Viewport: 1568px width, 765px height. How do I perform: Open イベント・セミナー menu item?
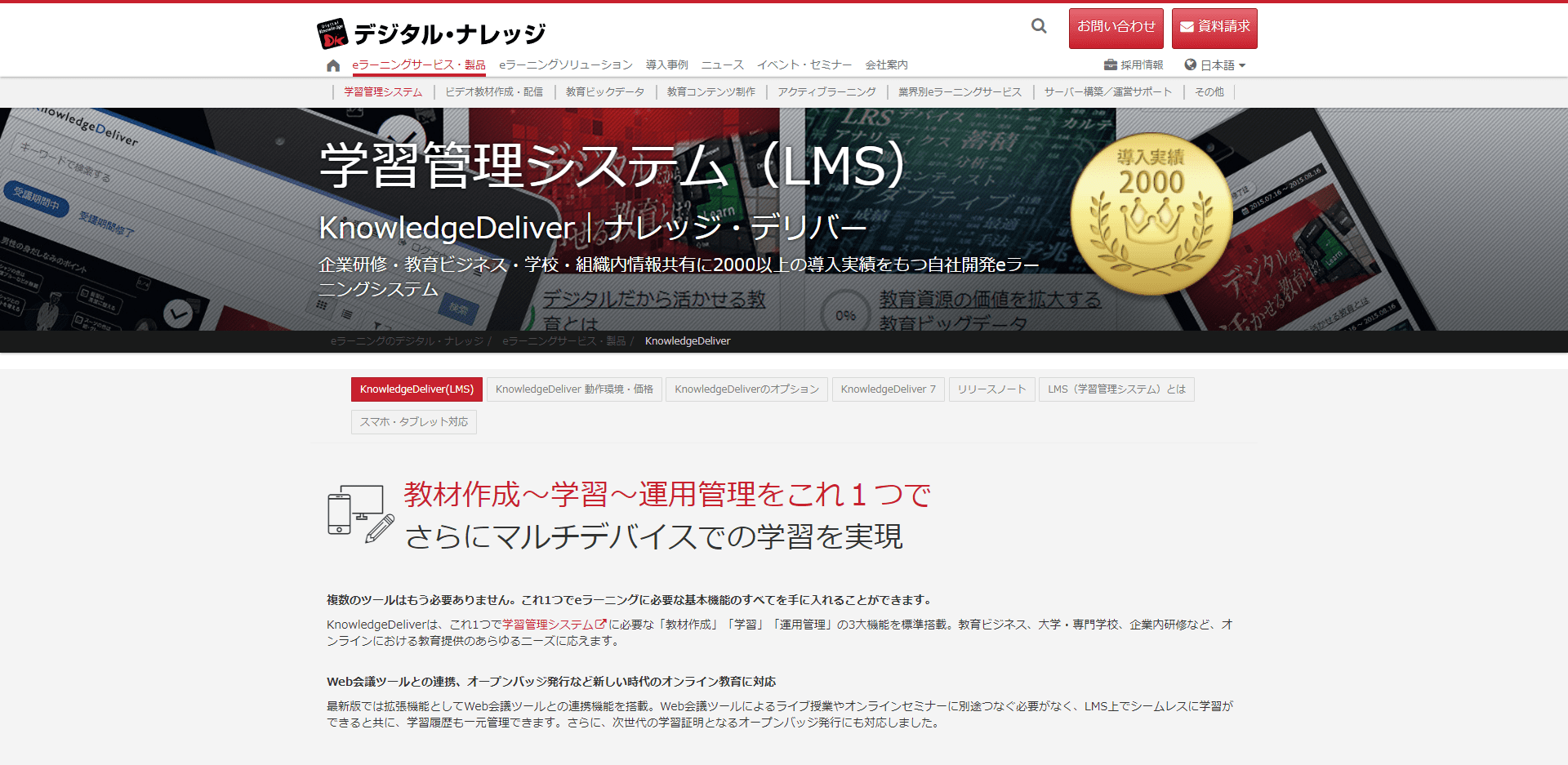(x=804, y=65)
